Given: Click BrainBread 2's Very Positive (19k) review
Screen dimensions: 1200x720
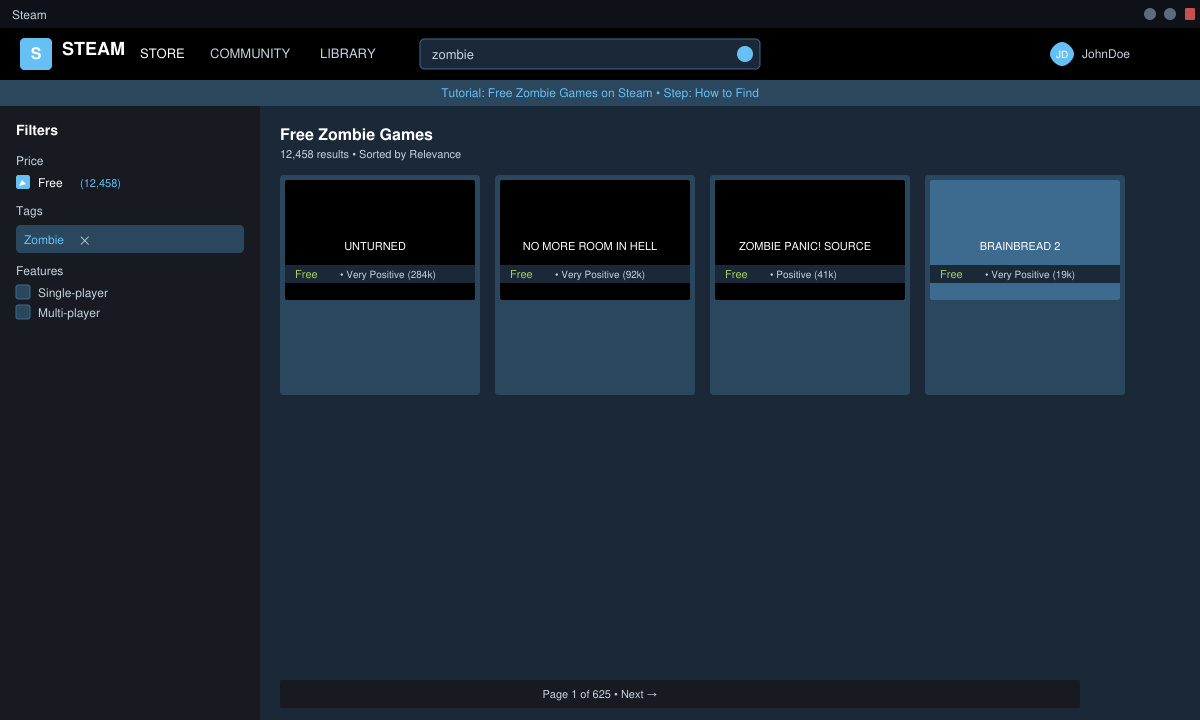Looking at the screenshot, I should (x=1030, y=274).
